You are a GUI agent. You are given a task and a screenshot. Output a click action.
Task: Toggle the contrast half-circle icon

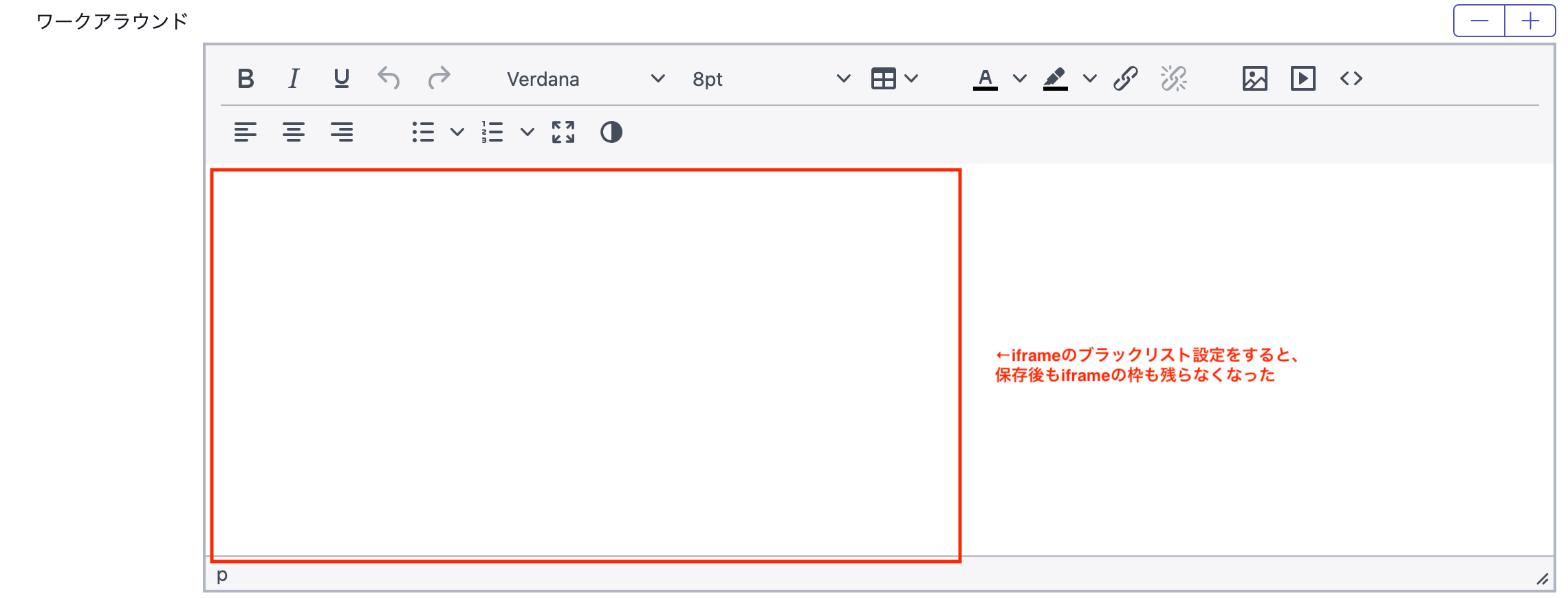611,132
